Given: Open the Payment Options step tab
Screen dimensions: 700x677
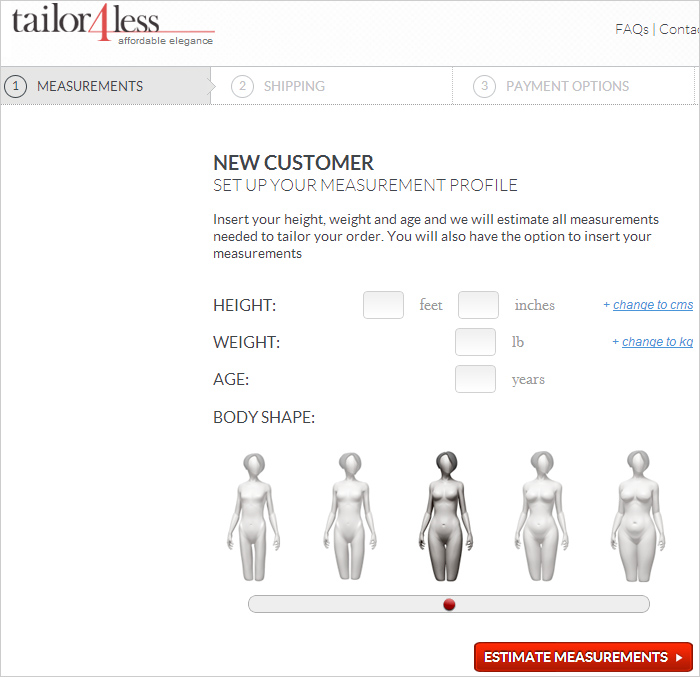Looking at the screenshot, I should pos(573,86).
